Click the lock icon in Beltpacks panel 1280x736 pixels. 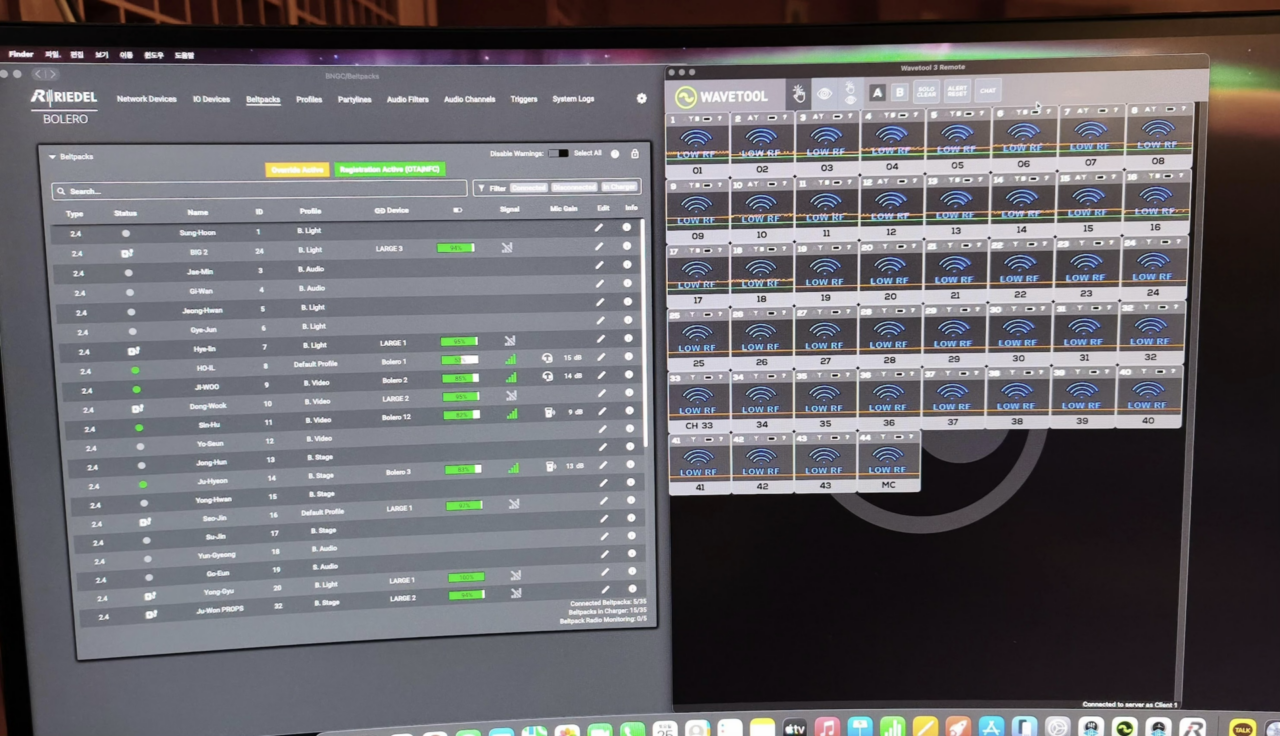[635, 154]
